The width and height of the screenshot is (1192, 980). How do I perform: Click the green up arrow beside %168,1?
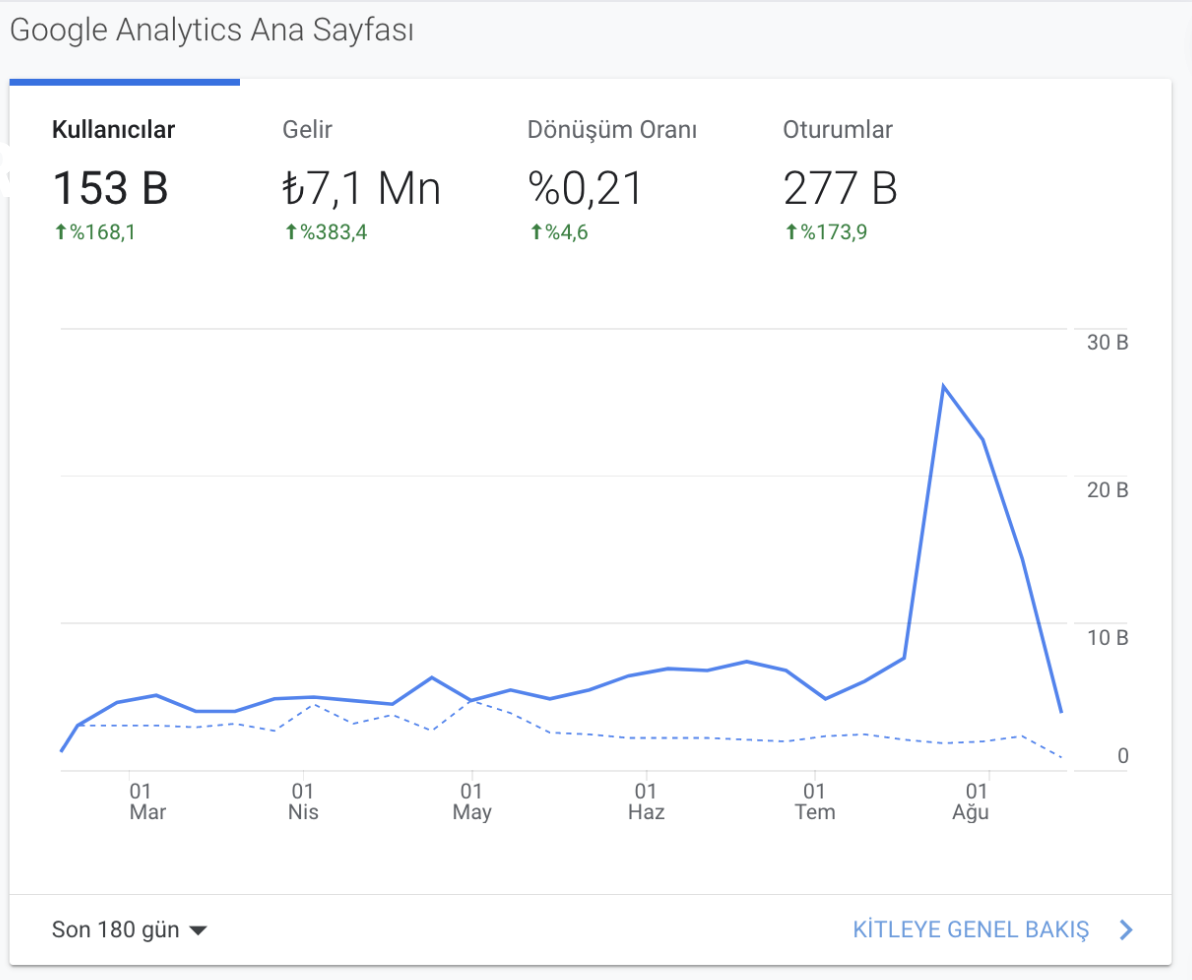60,233
